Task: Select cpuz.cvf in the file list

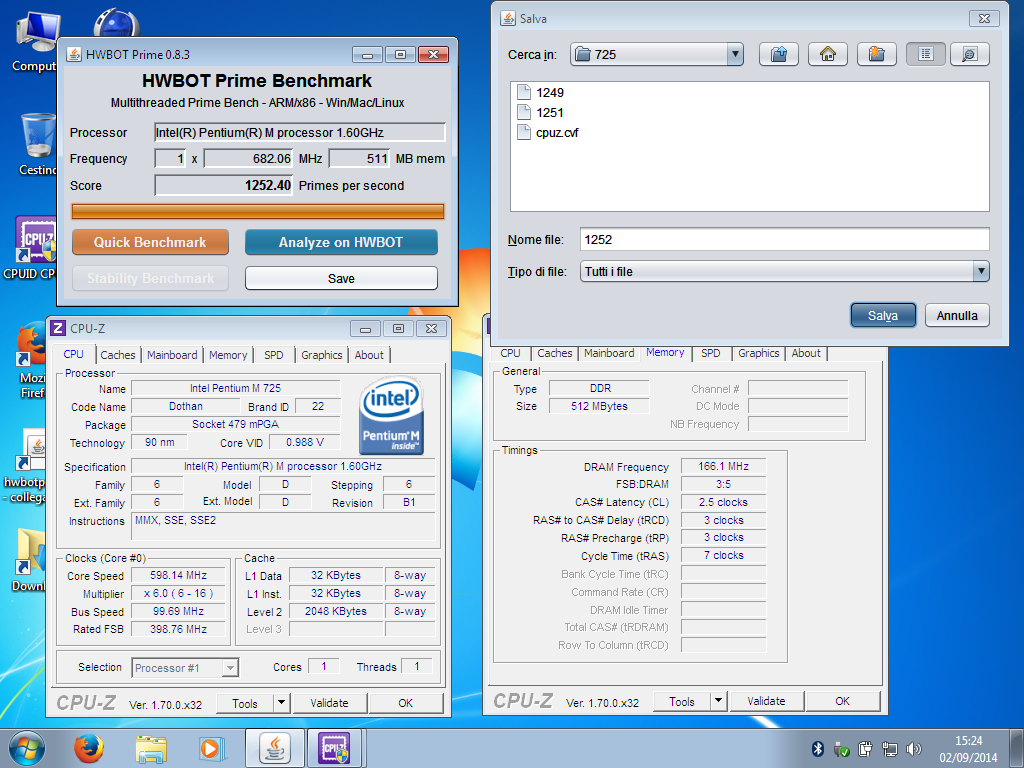Action: coord(548,133)
